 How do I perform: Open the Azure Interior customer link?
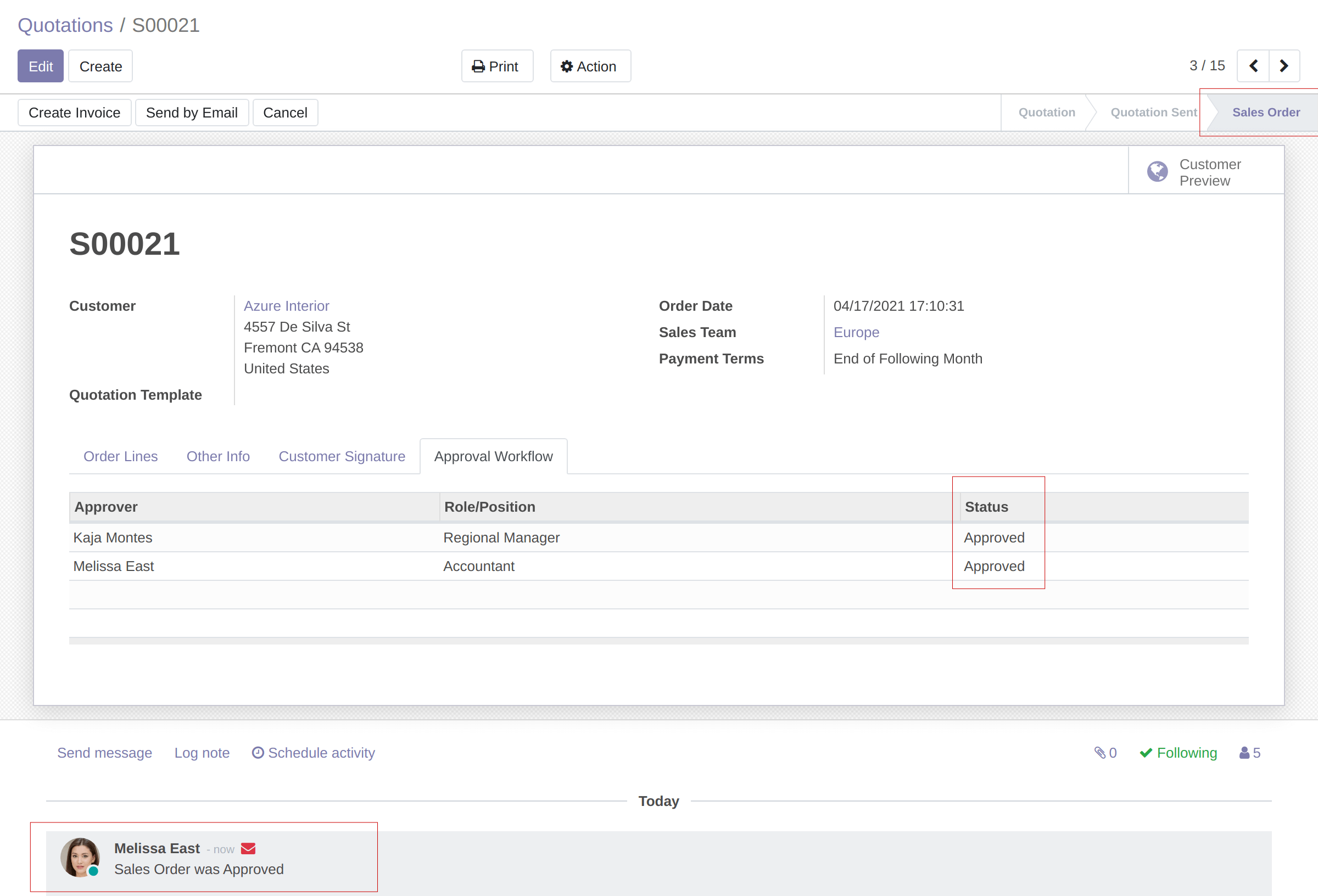287,306
